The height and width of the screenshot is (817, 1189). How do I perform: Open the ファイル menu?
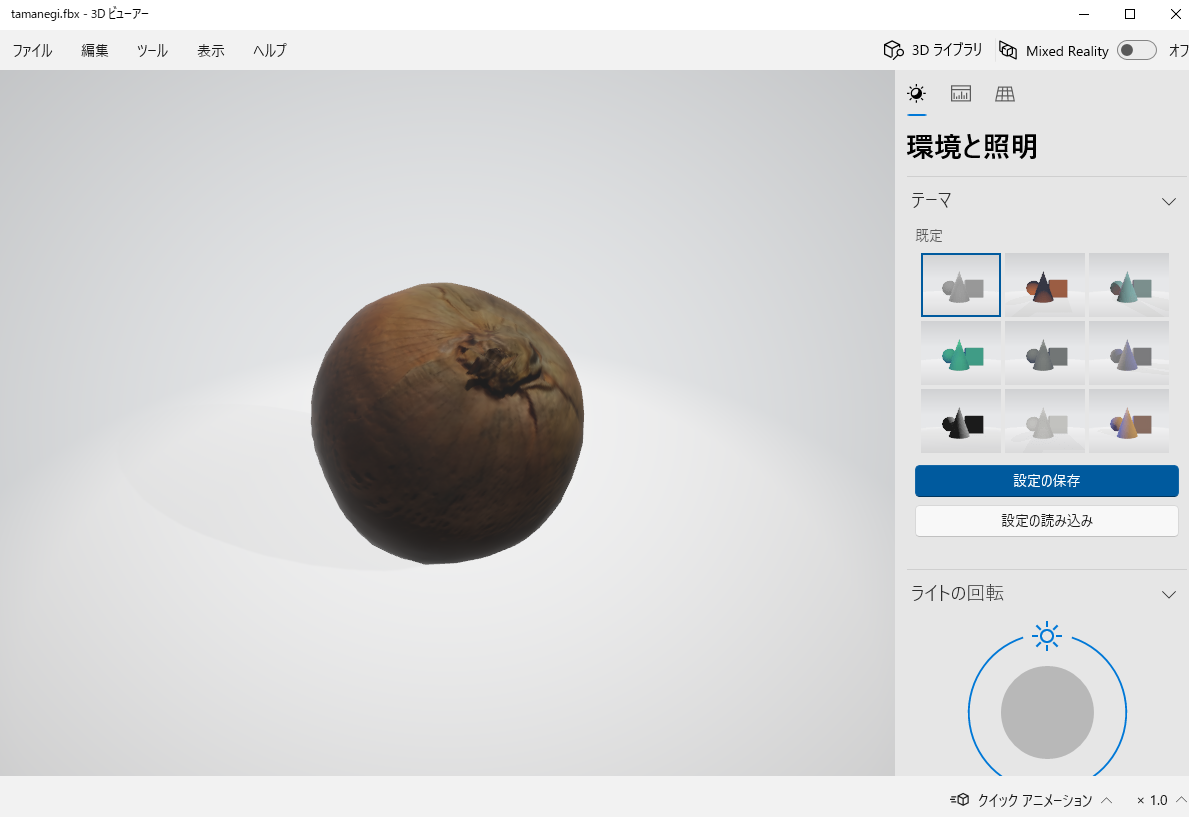(31, 50)
